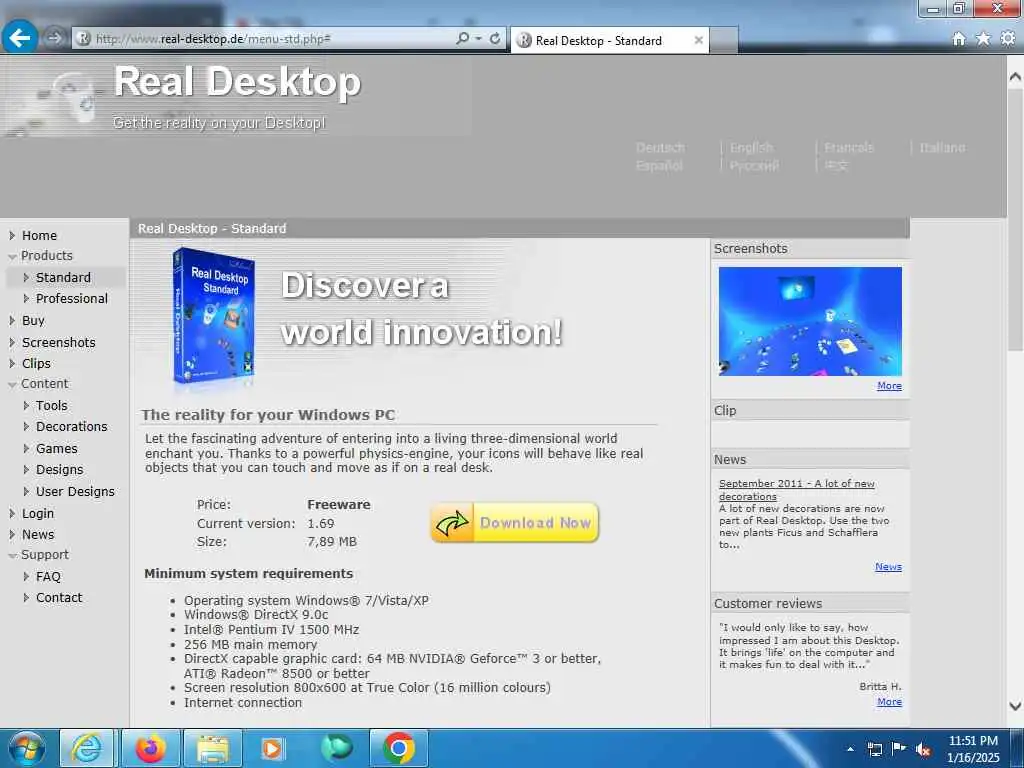Open the green round taskbar application icon

(x=336, y=748)
